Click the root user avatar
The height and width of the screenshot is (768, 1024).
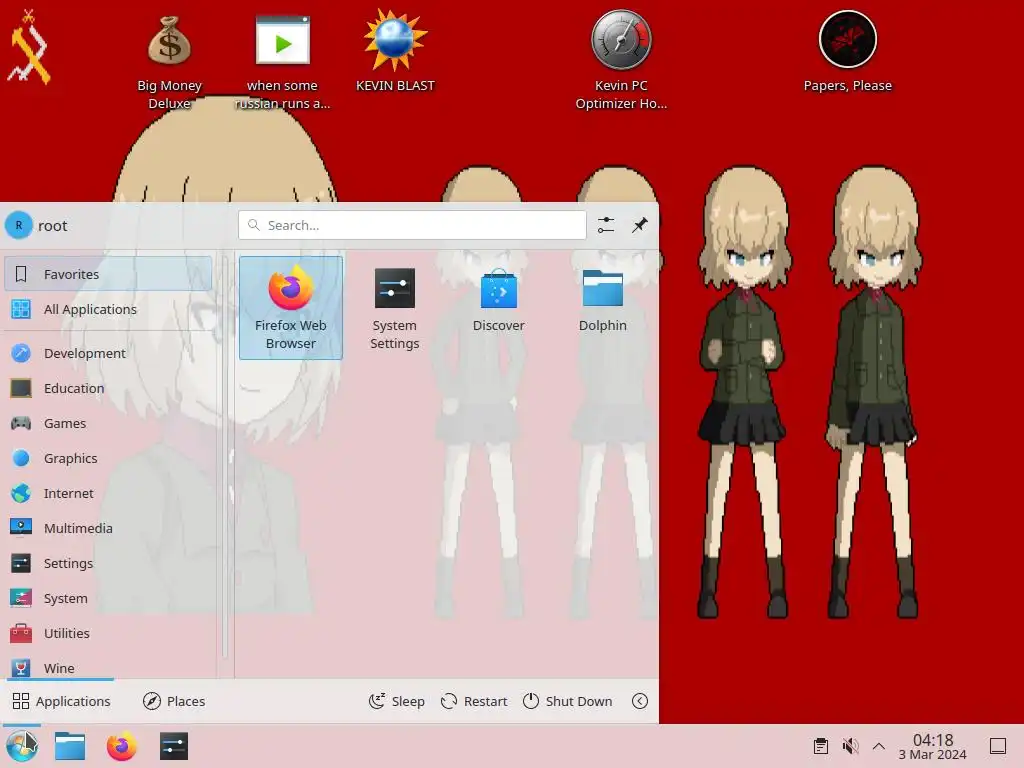click(19, 225)
